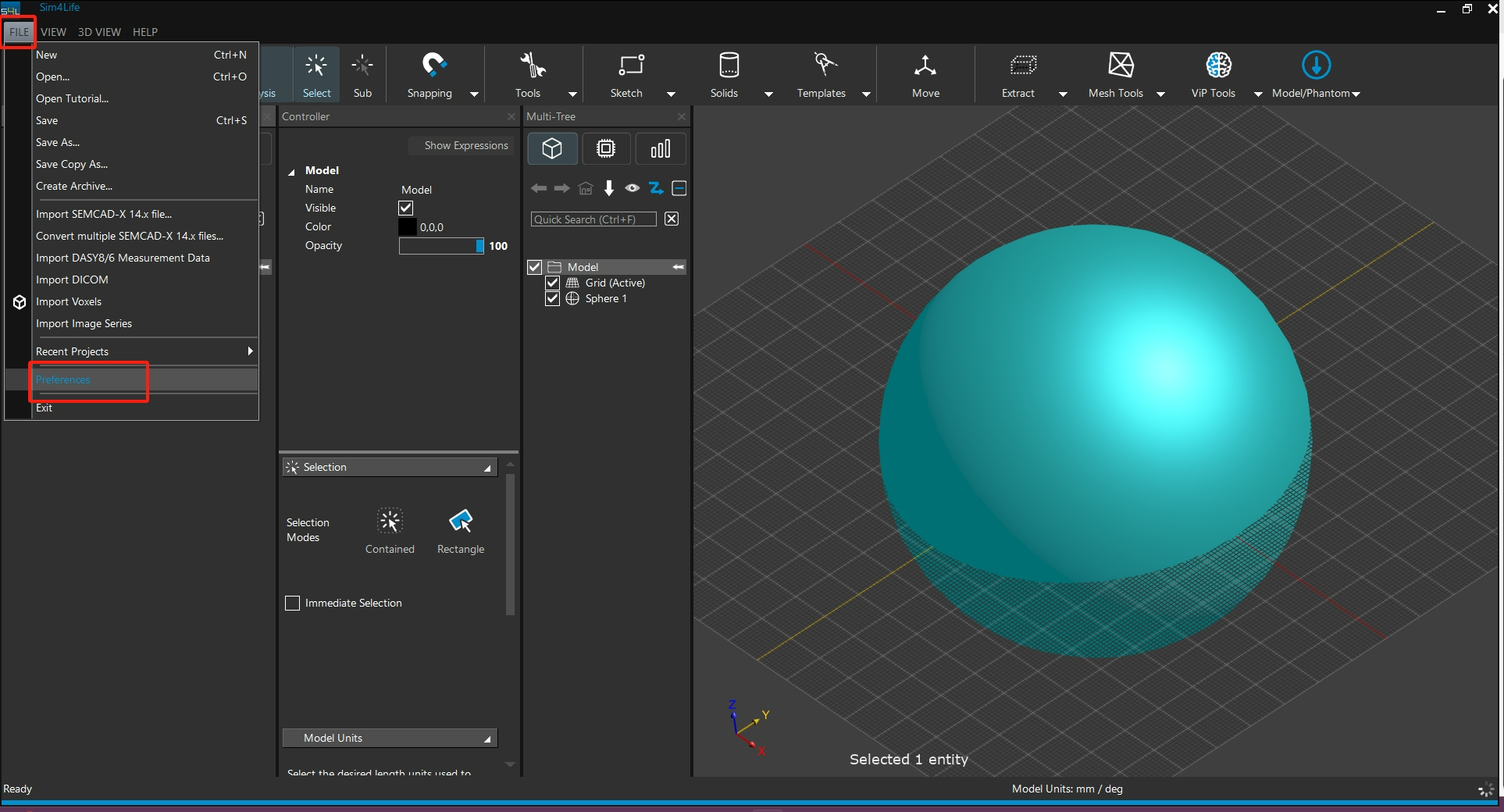Choose Import DICOM in the File menu

(72, 280)
